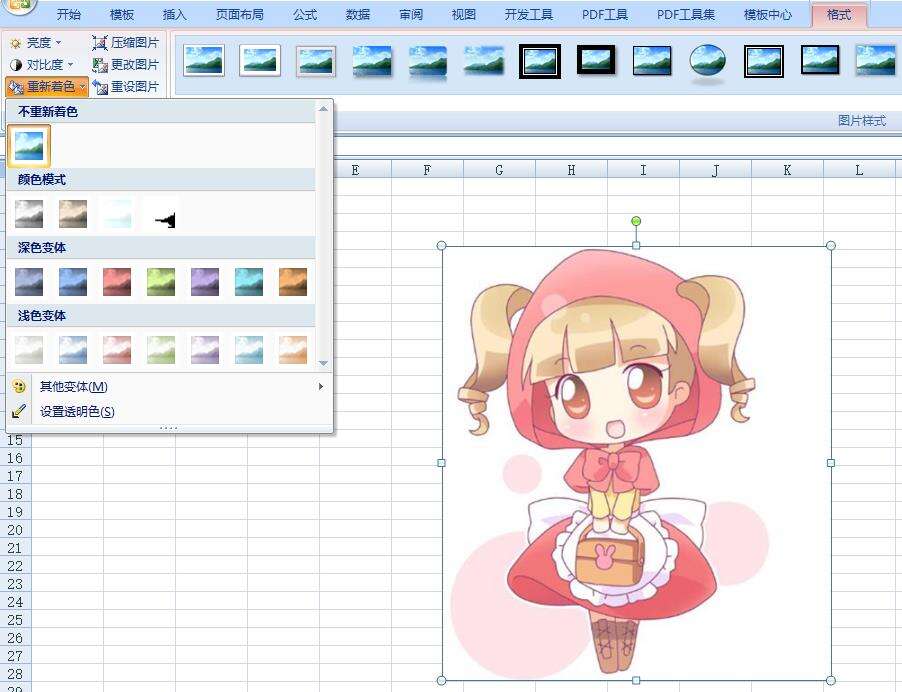Apply Black and White color mode
The width and height of the screenshot is (902, 692).
162,214
